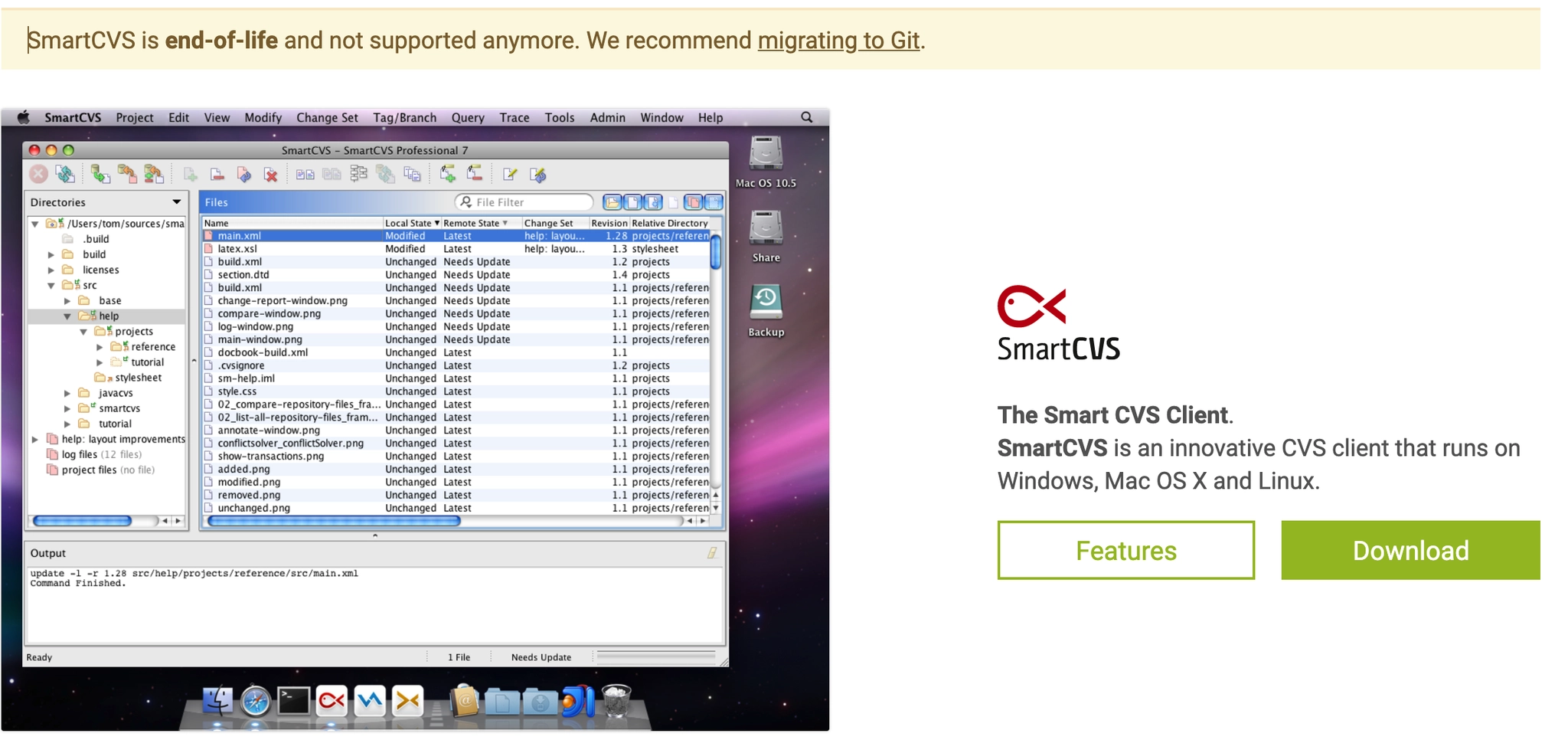Click the File Filter search field
Viewport: 1568px width, 740px height.
(524, 202)
